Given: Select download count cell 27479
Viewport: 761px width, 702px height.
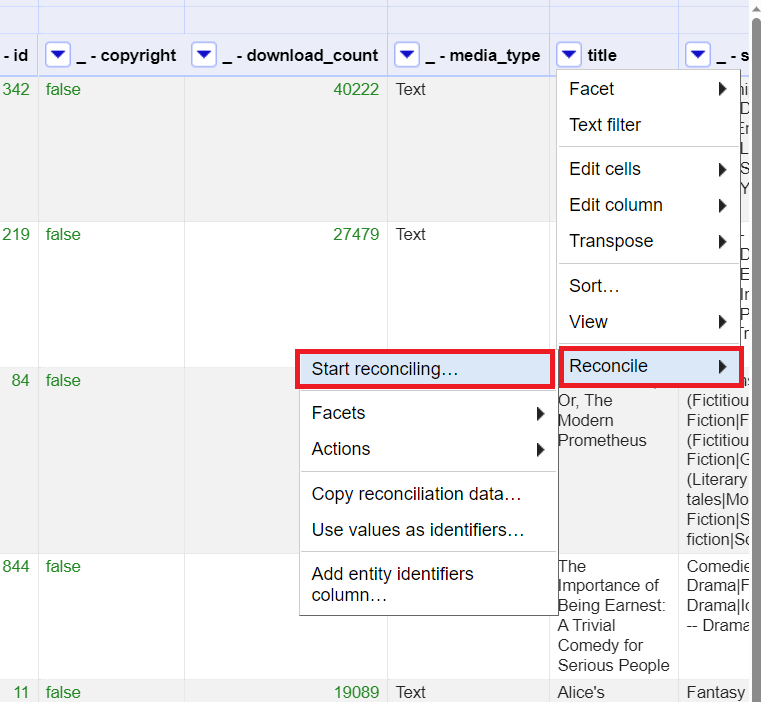Looking at the screenshot, I should pyautogui.click(x=356, y=234).
